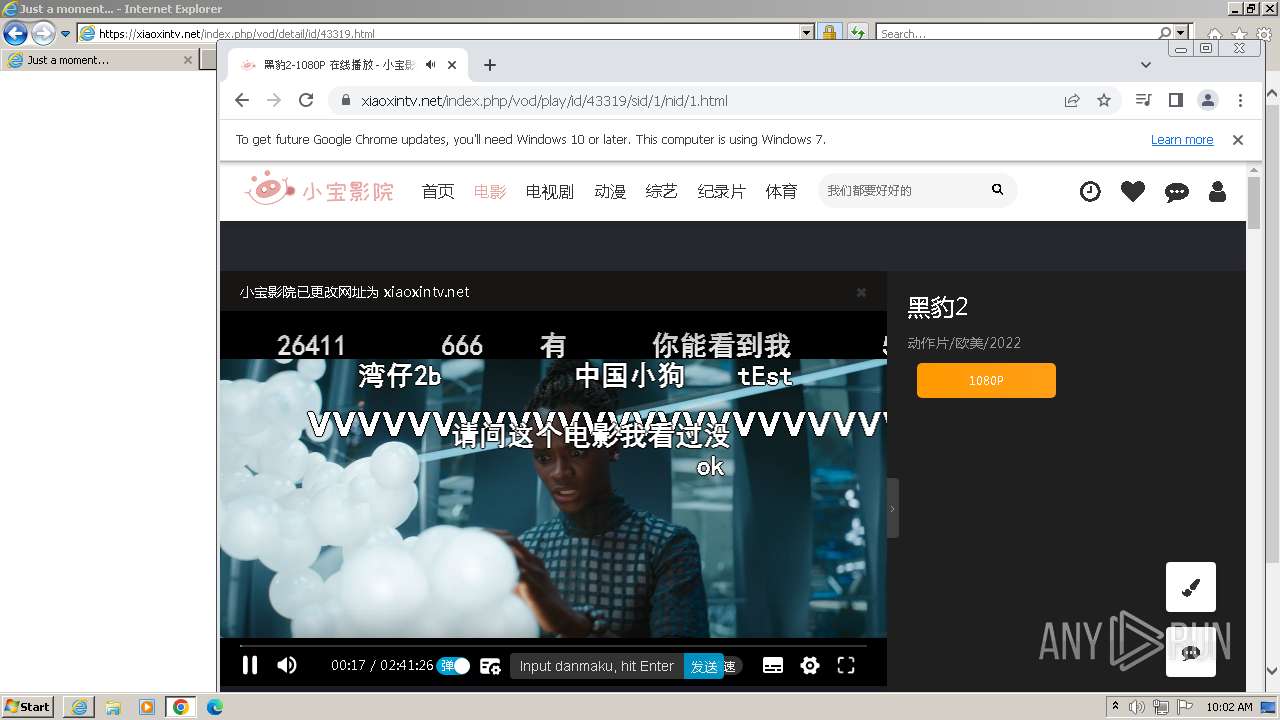1280x720 pixels.
Task: Open the 动漫 navigation item
Action: tap(610, 191)
